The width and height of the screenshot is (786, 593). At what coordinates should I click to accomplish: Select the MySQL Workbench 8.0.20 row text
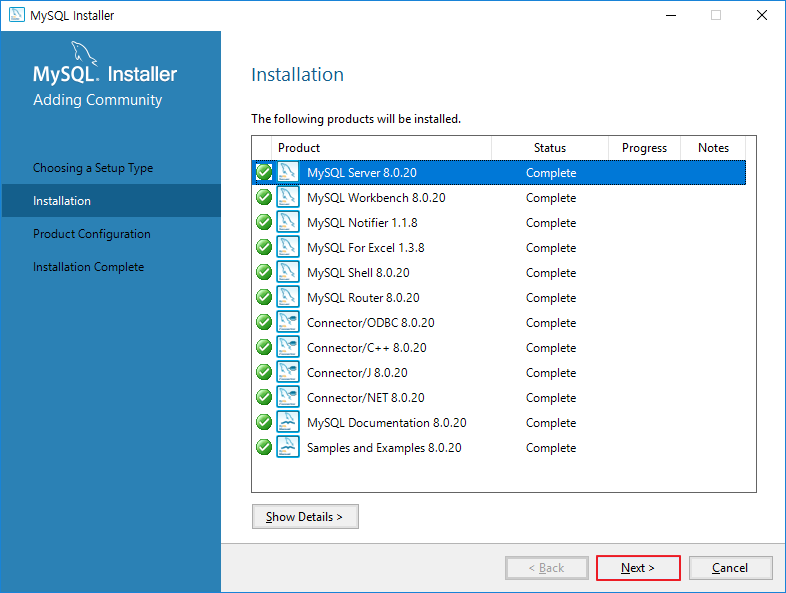[x=376, y=198]
